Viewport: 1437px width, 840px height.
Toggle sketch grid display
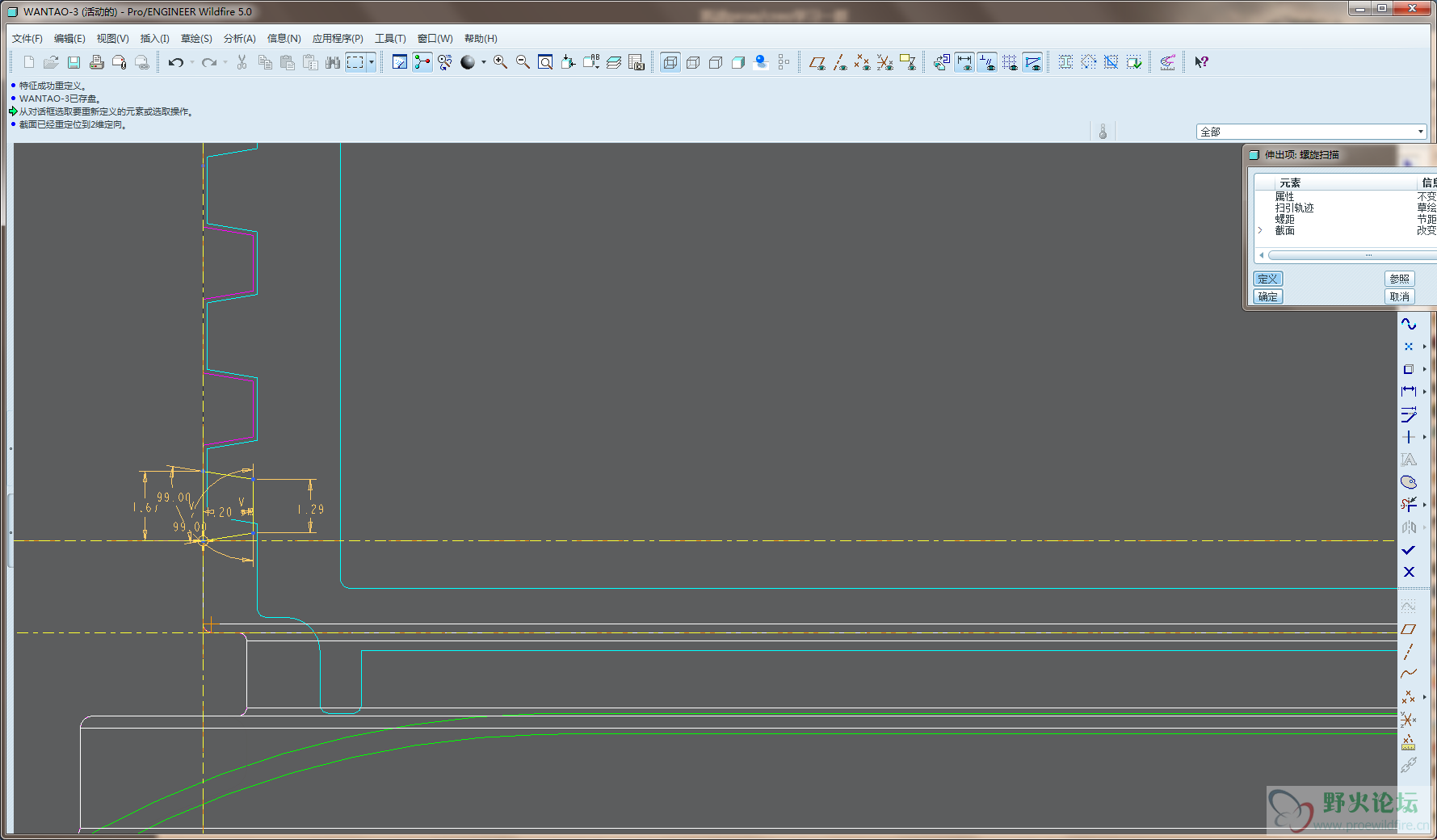click(x=1010, y=62)
